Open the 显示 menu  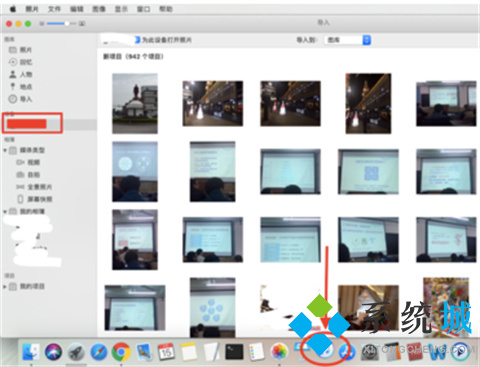pyautogui.click(x=121, y=9)
